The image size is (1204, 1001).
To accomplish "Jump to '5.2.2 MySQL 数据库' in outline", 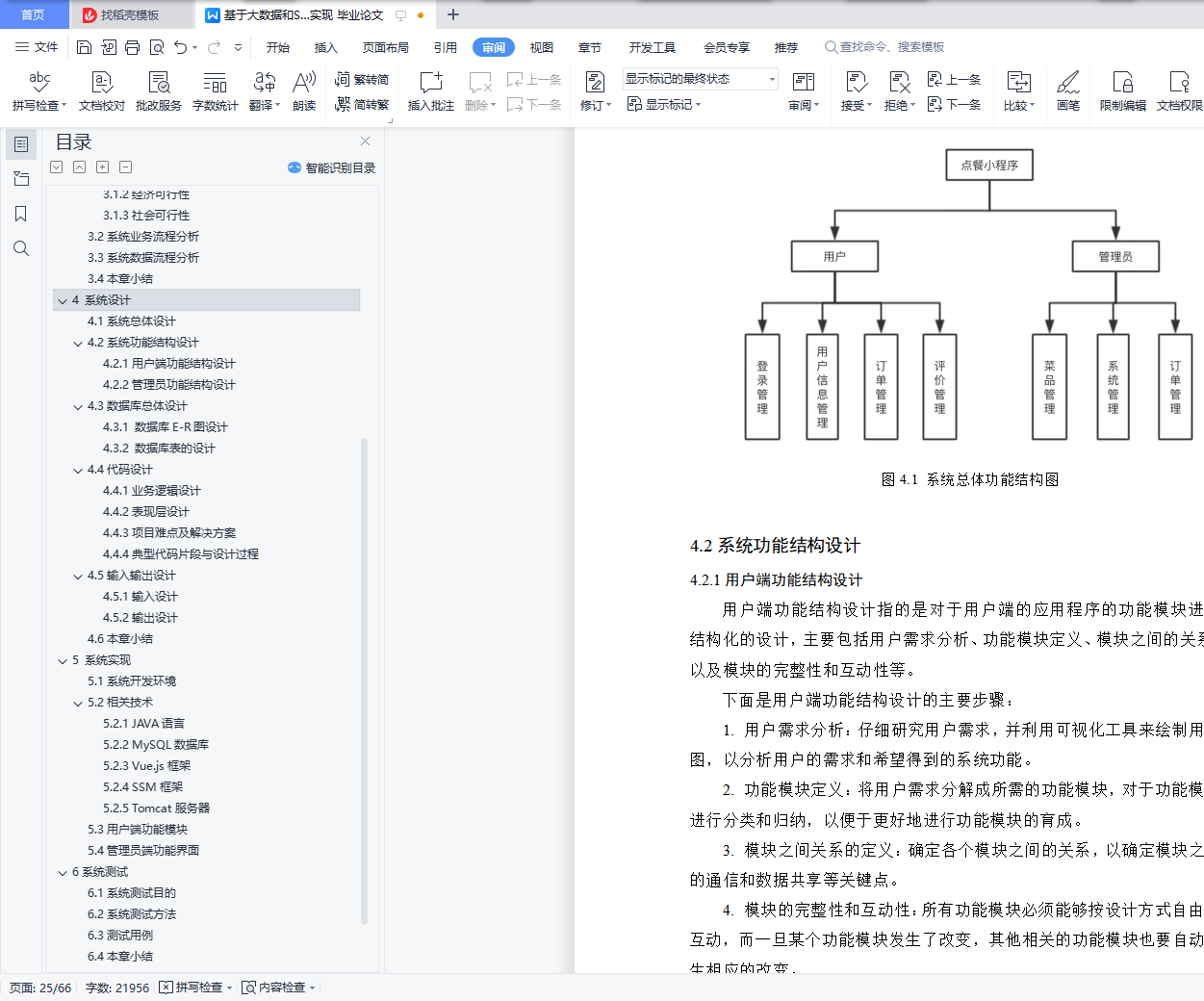I will 156,745.
